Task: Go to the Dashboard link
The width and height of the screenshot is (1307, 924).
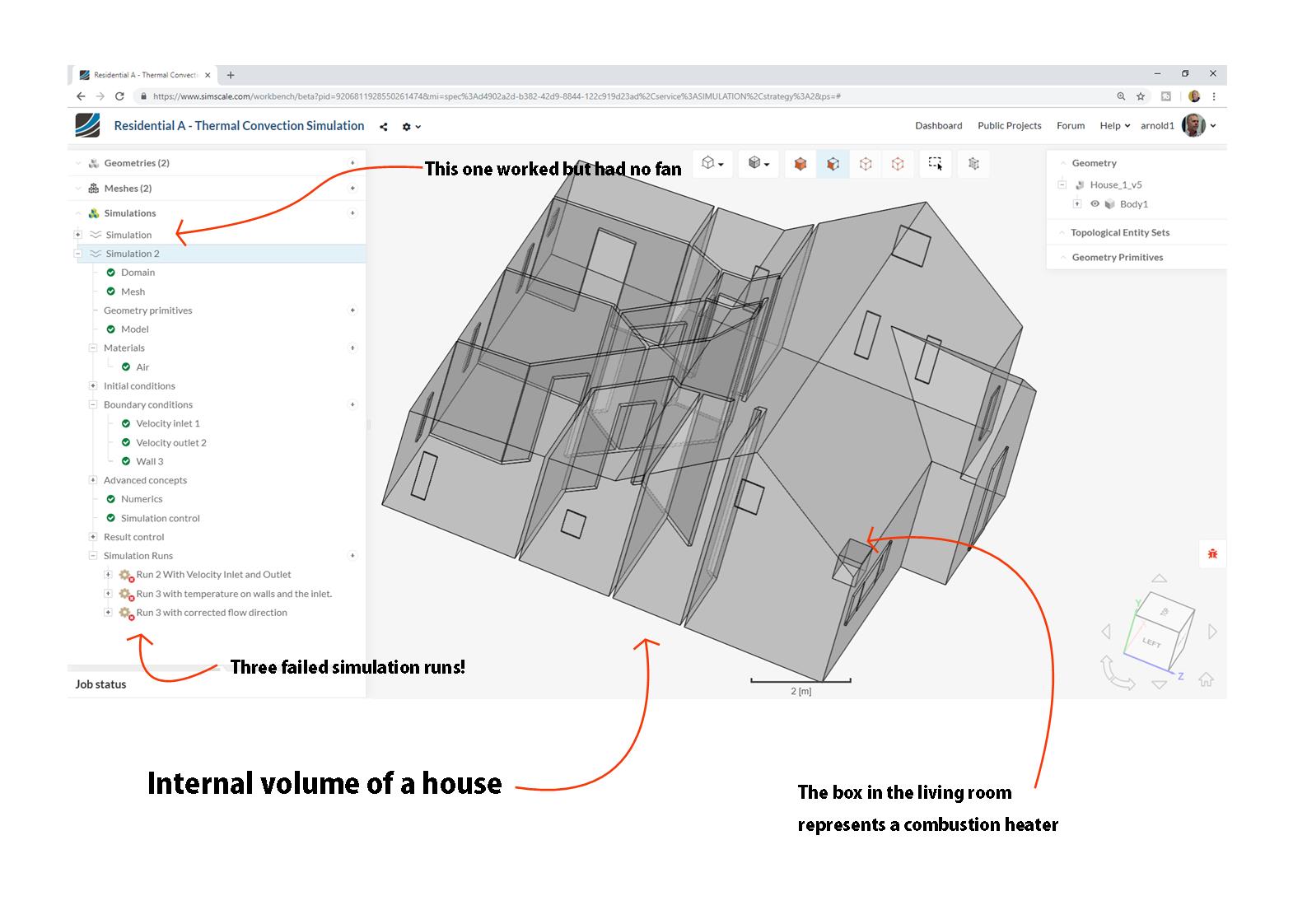Action: point(938,126)
